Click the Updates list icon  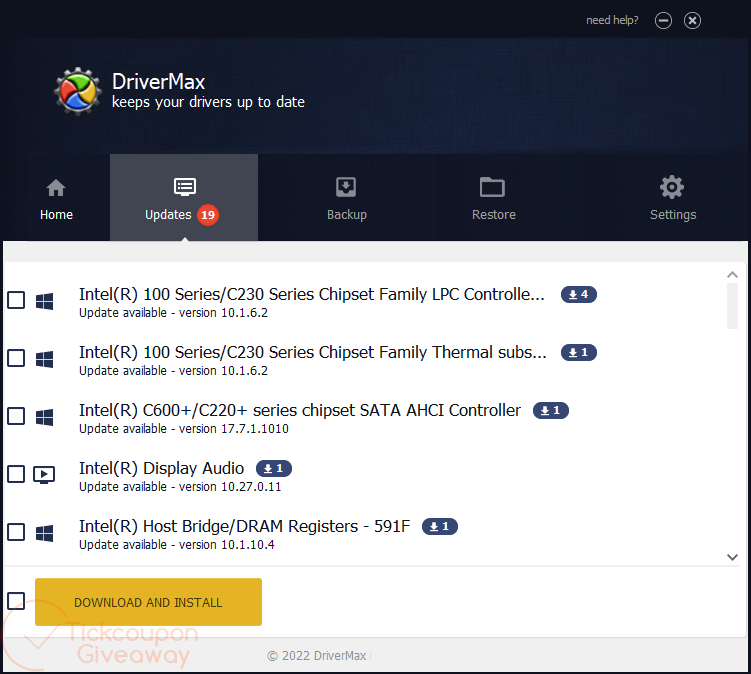[x=185, y=187]
